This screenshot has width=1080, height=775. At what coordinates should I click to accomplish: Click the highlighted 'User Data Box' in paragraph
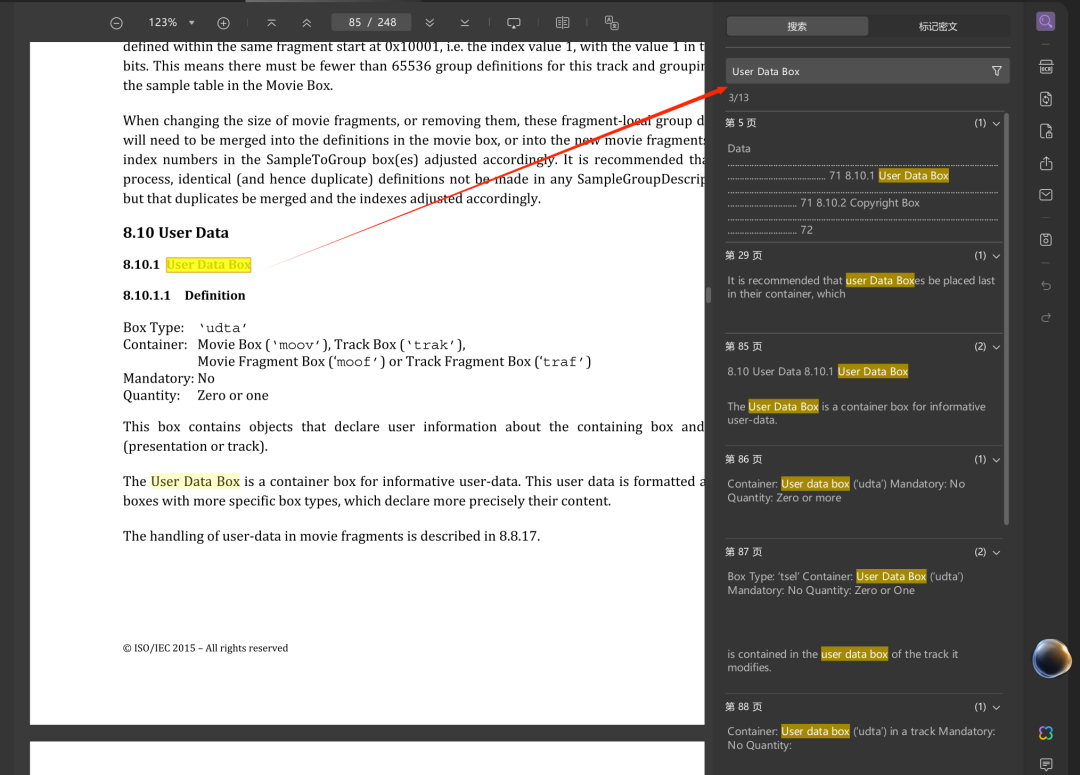point(196,482)
